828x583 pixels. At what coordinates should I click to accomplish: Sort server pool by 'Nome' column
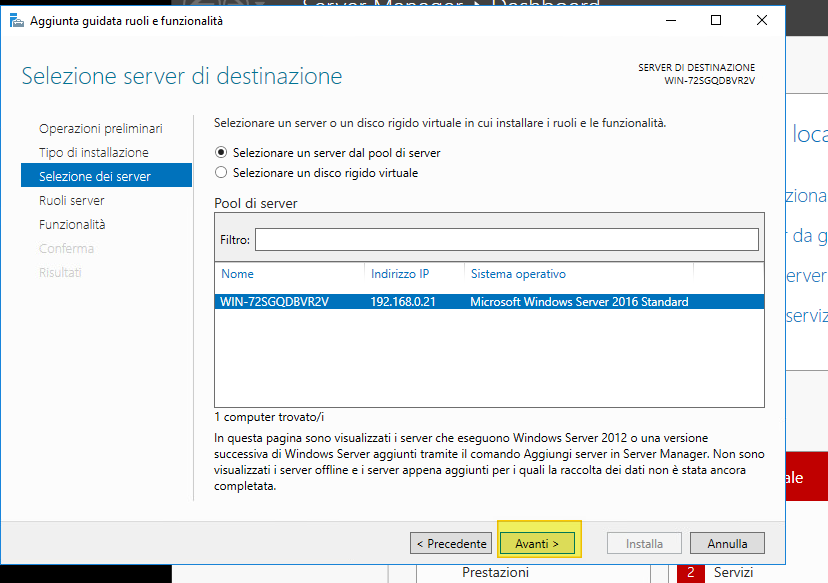coord(237,274)
